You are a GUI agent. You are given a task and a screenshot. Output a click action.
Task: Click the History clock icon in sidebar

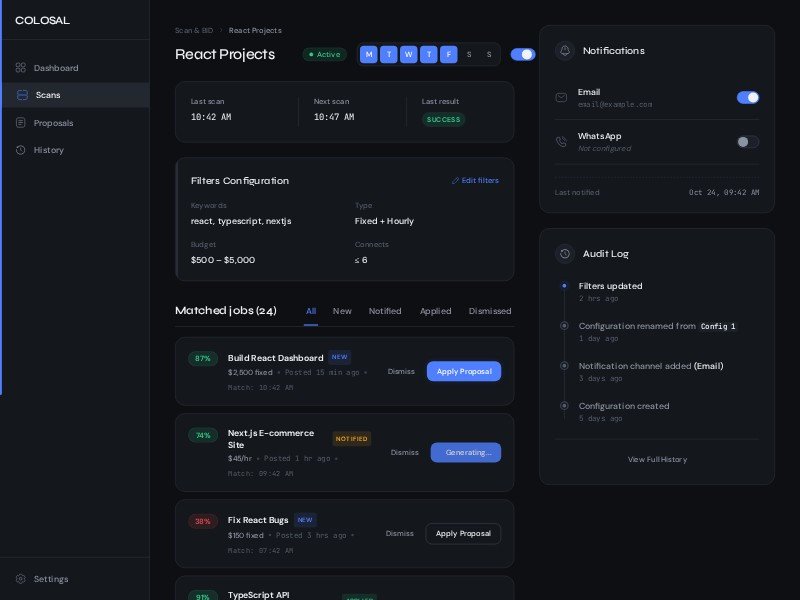point(20,150)
